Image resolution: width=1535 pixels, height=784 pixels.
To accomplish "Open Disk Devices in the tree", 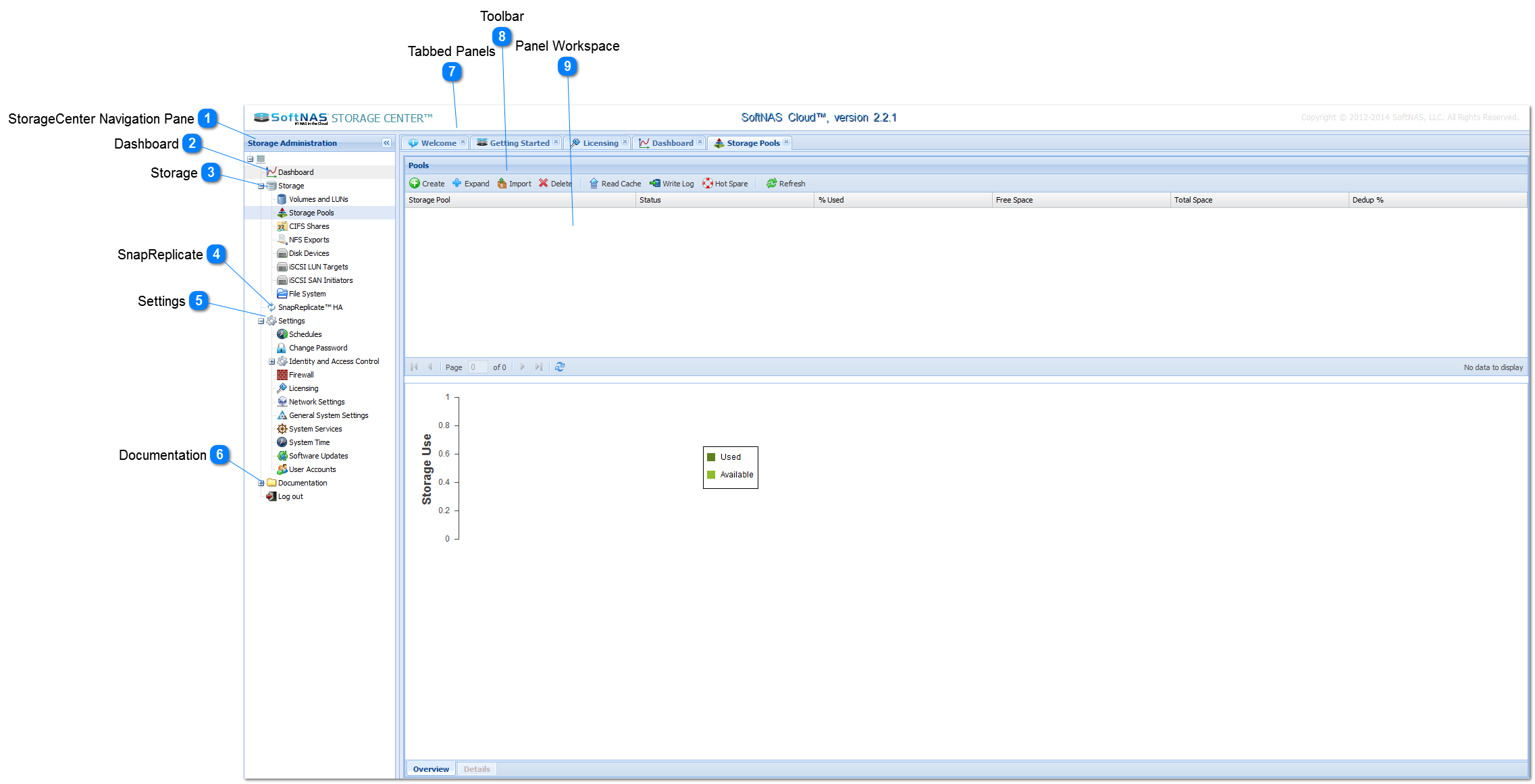I will click(309, 253).
